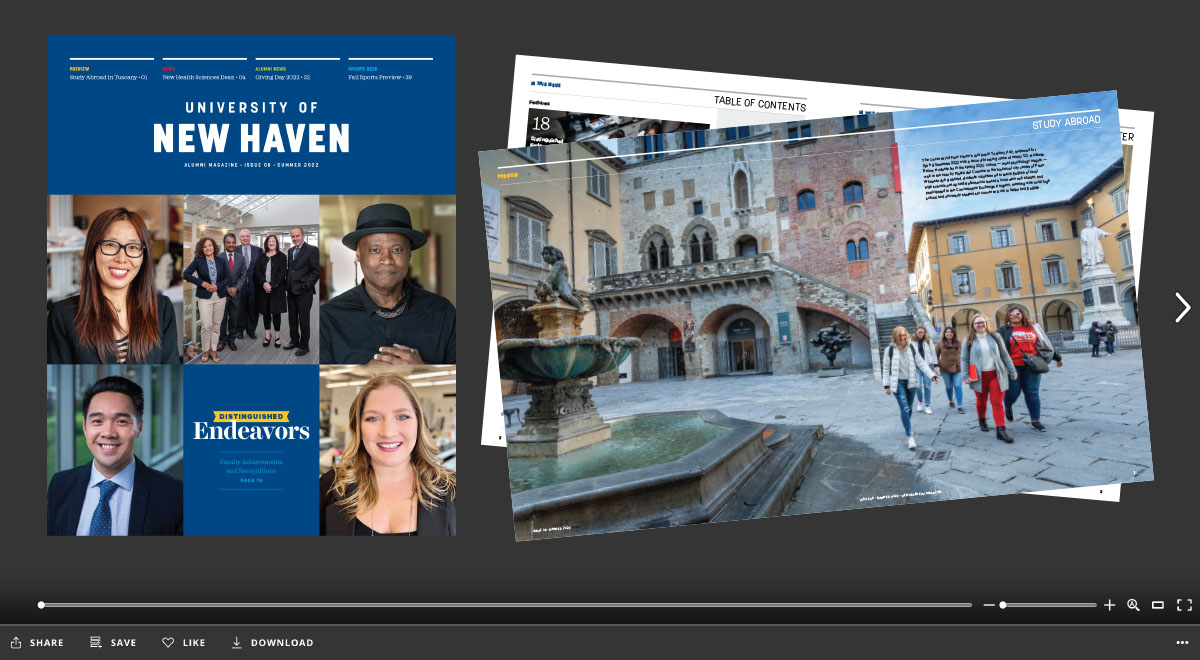Click the auto-zoom magnifier icon
Screen dimensions: 1200x660
click(x=1133, y=605)
